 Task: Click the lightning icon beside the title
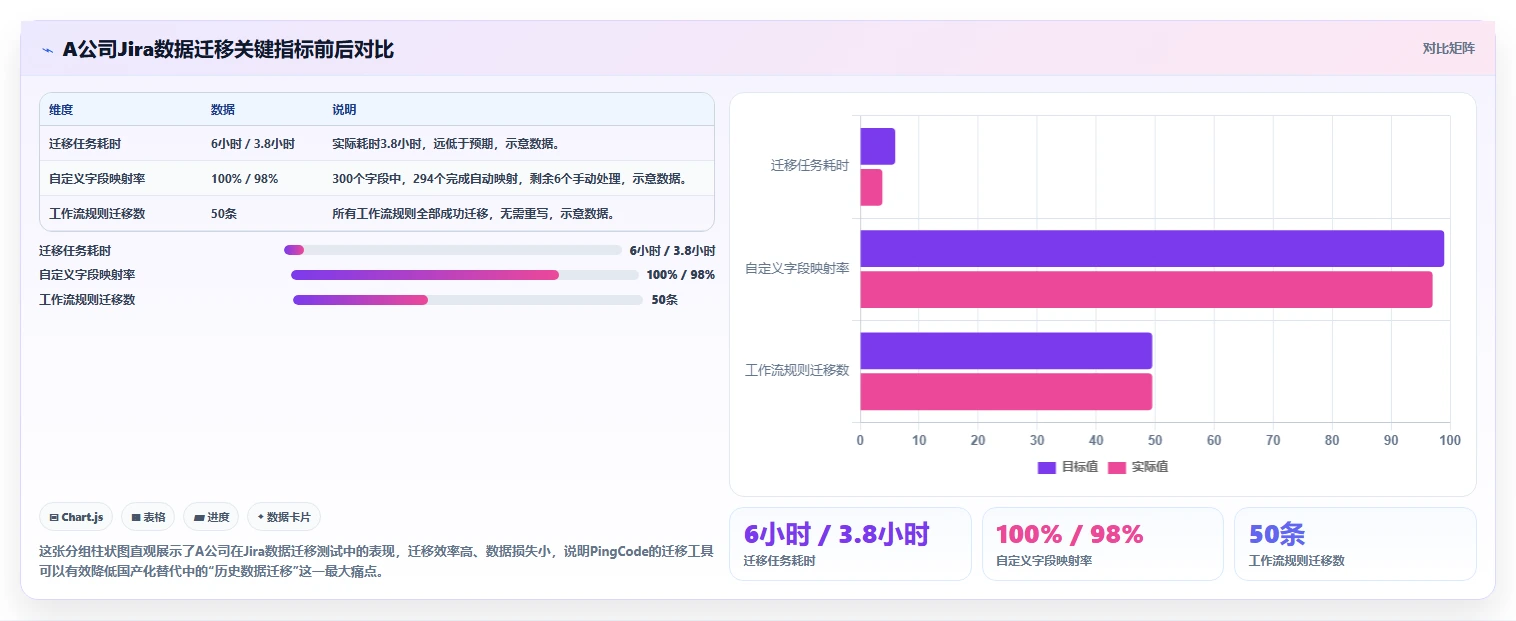[x=47, y=50]
